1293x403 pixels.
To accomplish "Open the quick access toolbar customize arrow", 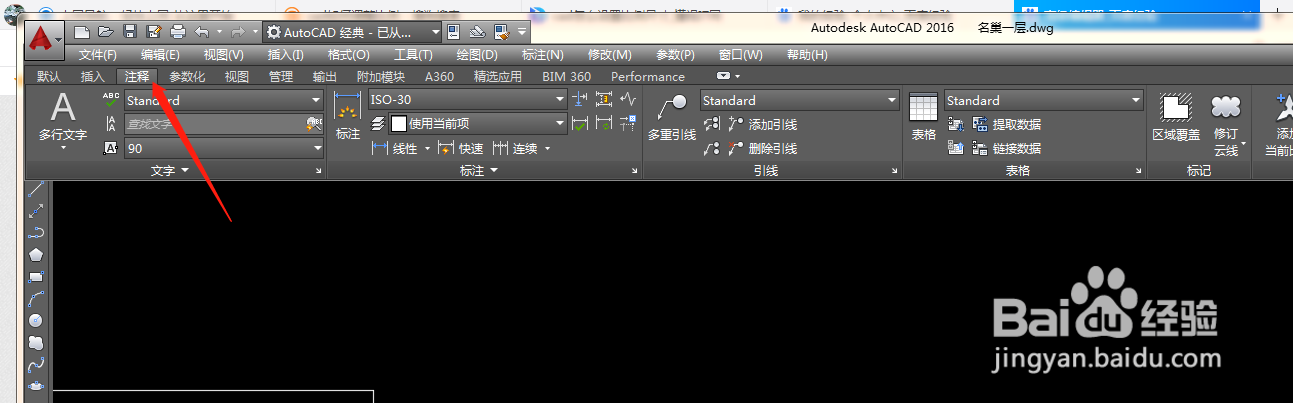I will (523, 33).
